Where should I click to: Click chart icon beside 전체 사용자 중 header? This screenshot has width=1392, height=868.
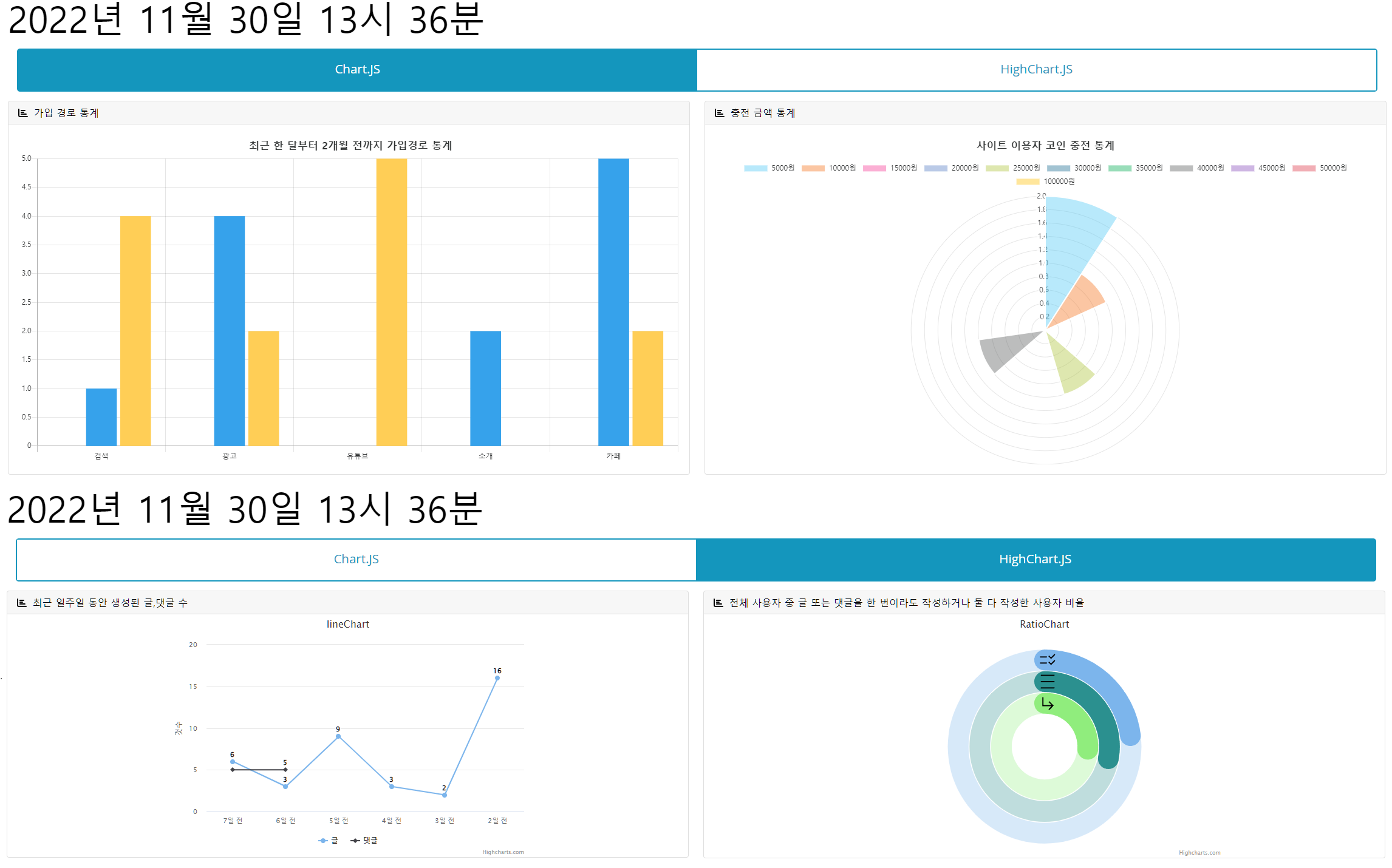click(x=718, y=603)
